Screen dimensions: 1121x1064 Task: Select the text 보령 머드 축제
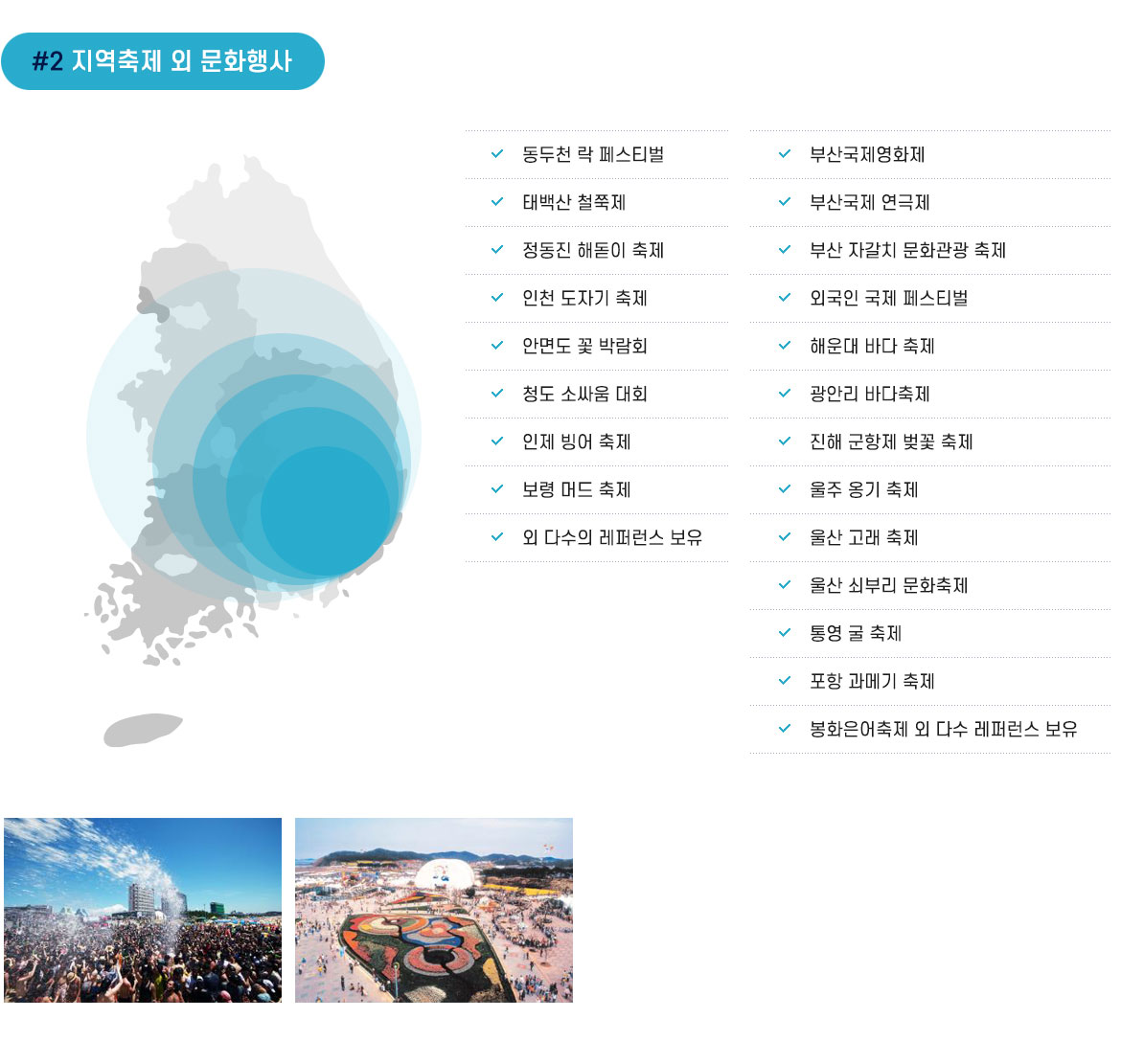(577, 489)
